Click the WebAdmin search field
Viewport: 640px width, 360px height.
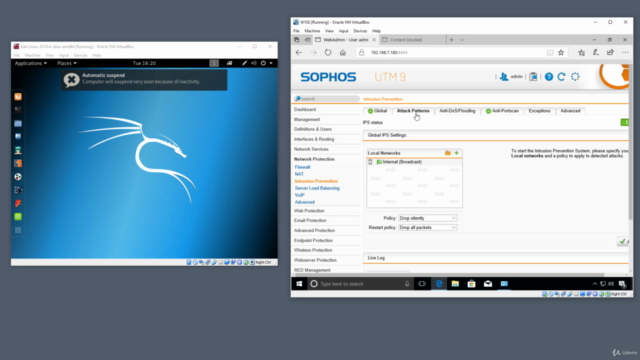point(327,99)
